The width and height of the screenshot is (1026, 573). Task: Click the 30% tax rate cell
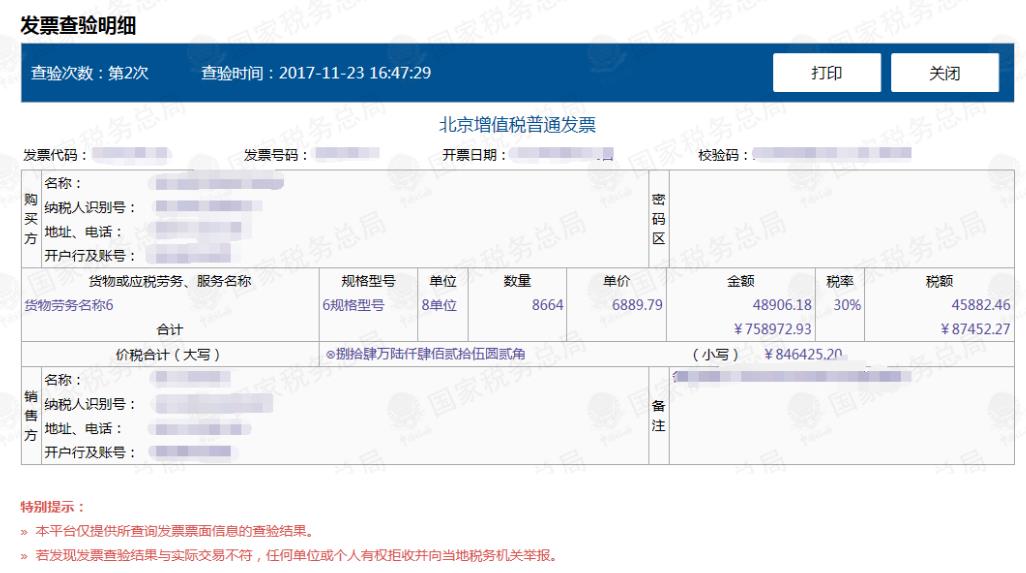tap(847, 306)
